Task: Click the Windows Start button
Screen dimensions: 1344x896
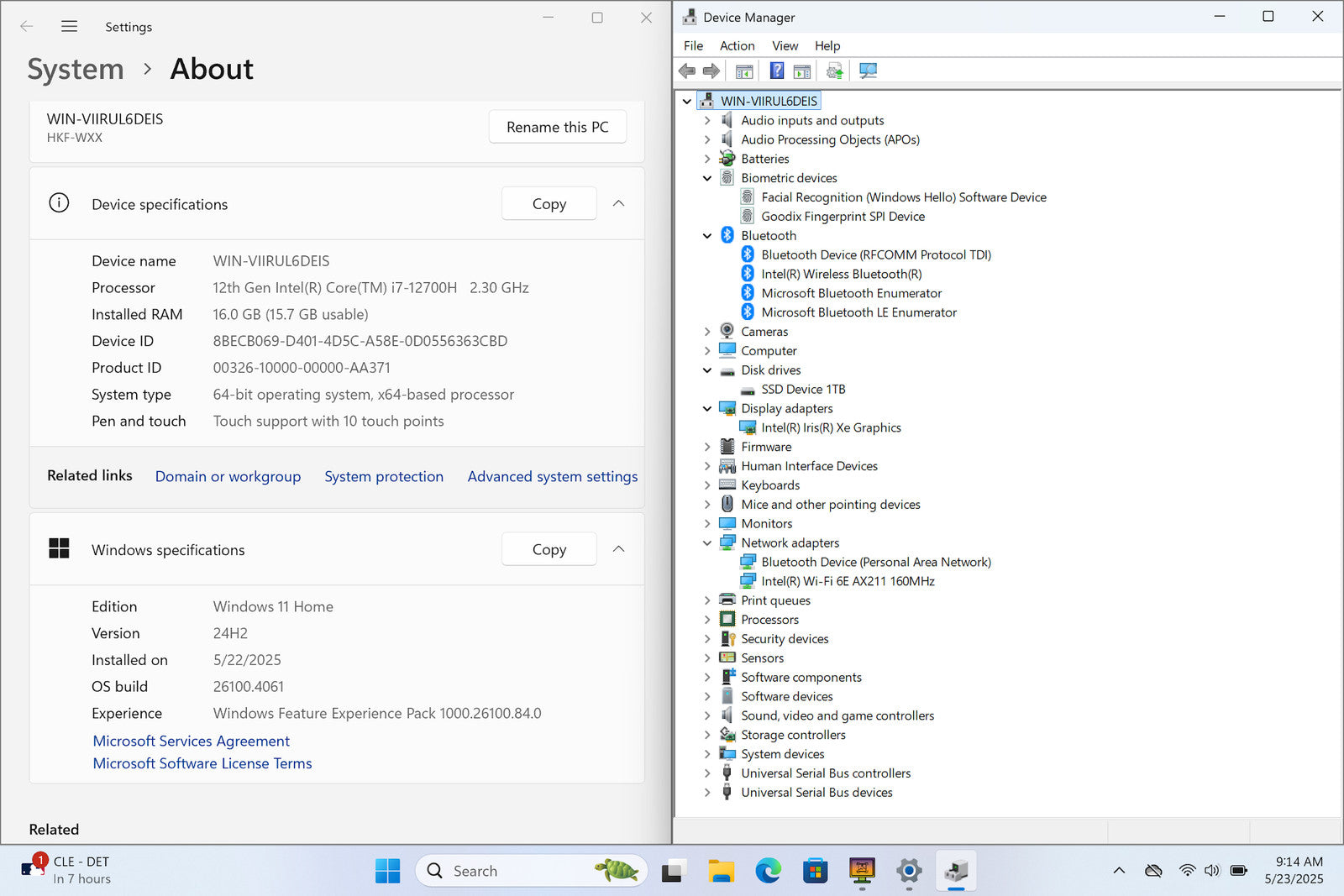Action: [x=387, y=871]
